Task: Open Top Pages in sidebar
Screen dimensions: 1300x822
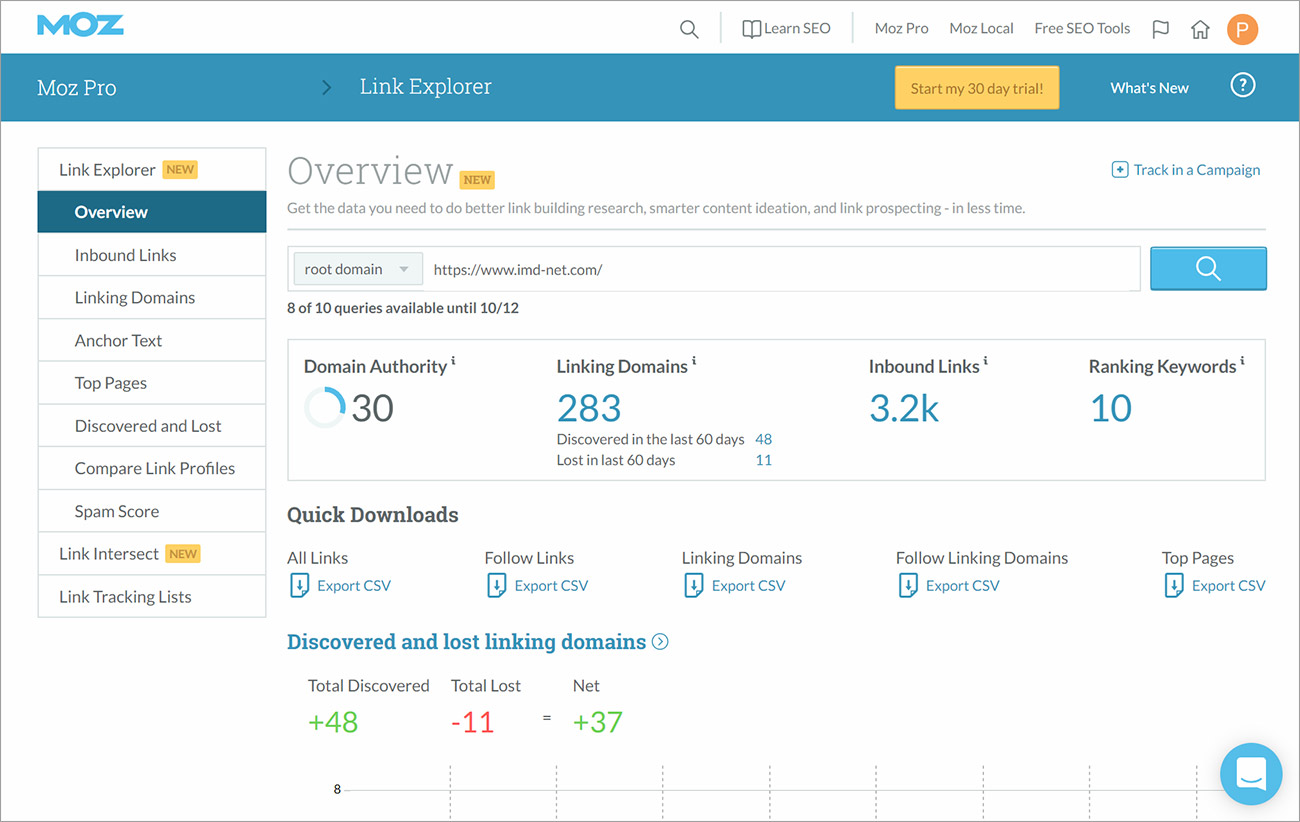Action: click(152, 383)
